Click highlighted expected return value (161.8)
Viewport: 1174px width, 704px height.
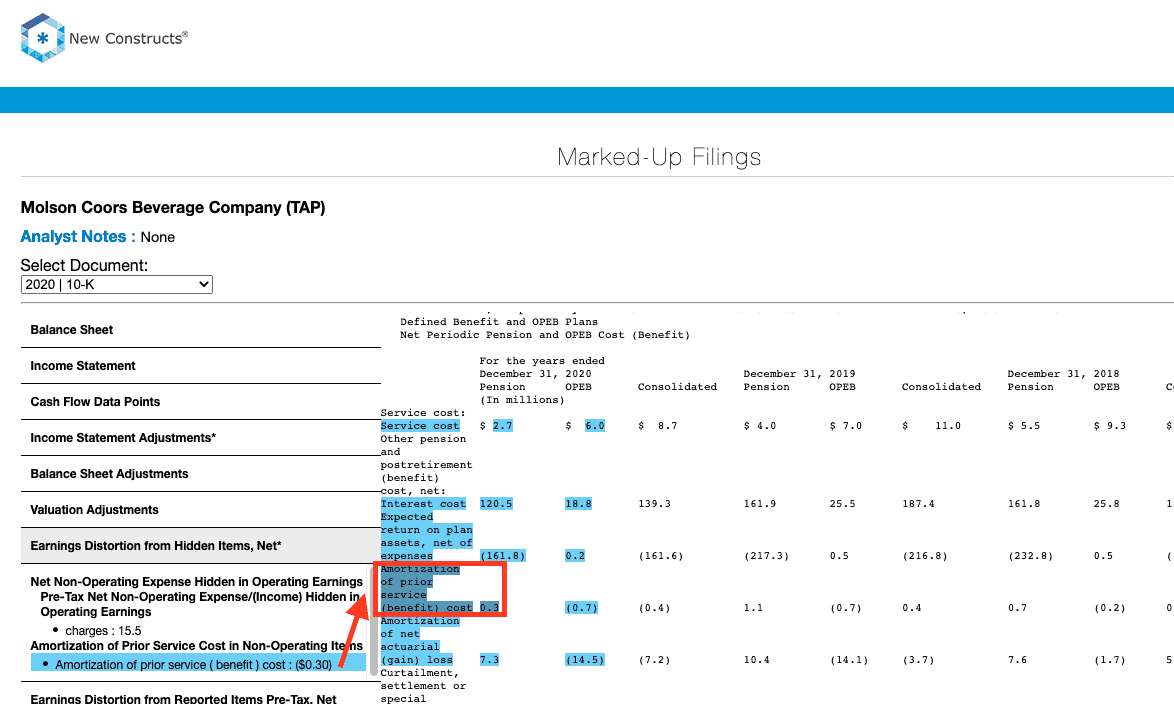502,556
